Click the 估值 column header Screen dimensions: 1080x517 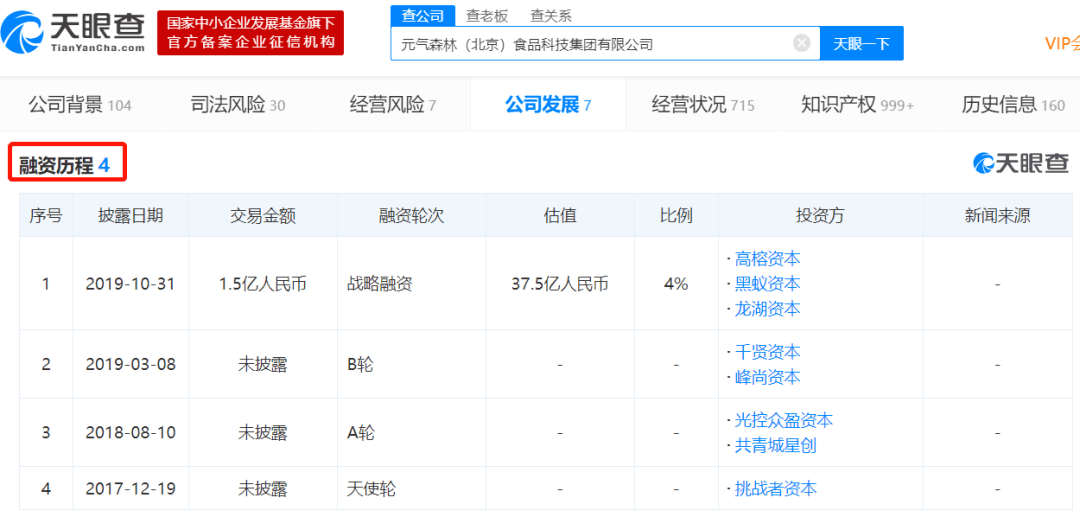coord(559,215)
